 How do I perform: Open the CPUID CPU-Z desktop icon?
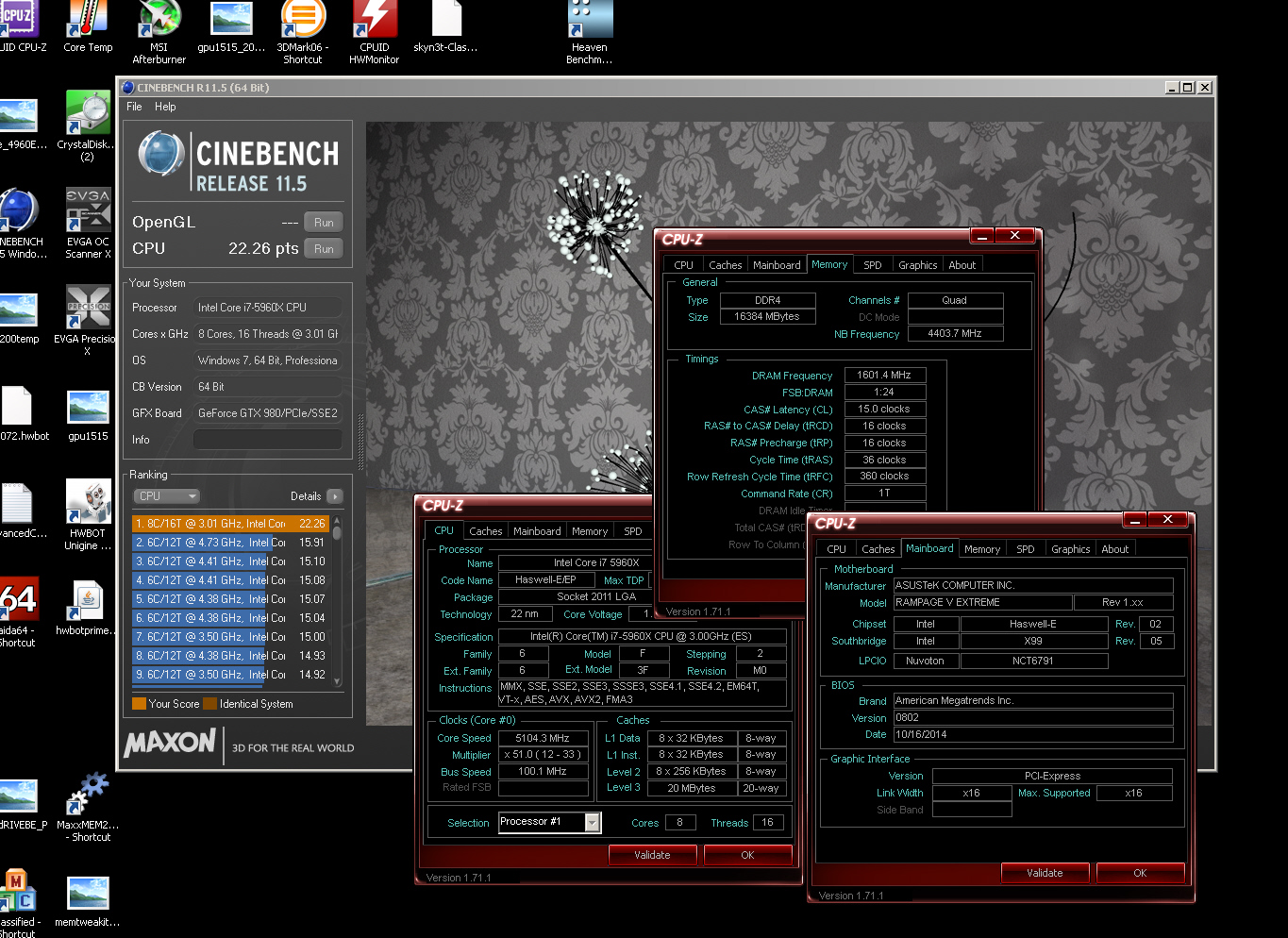point(19,25)
